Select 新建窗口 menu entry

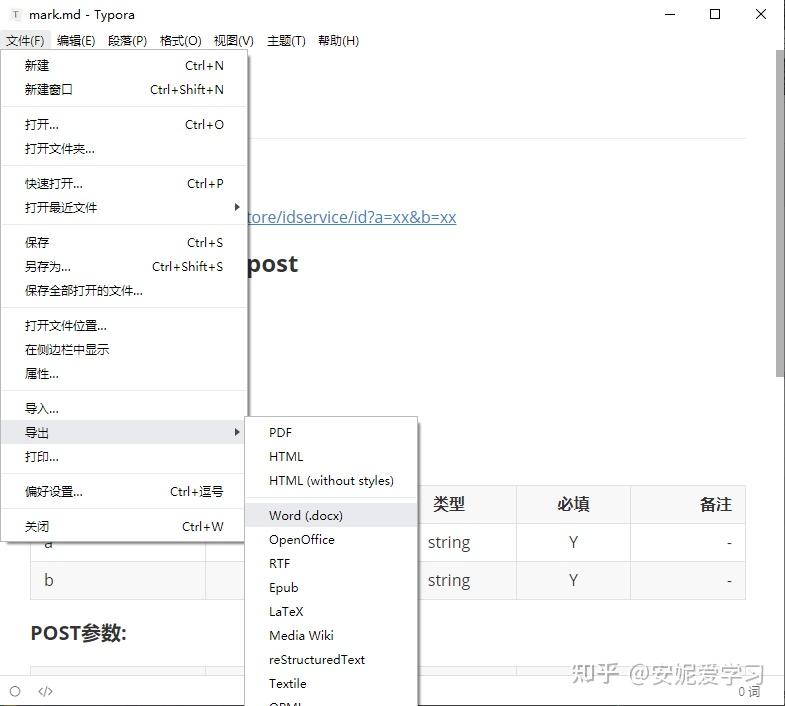(124, 90)
